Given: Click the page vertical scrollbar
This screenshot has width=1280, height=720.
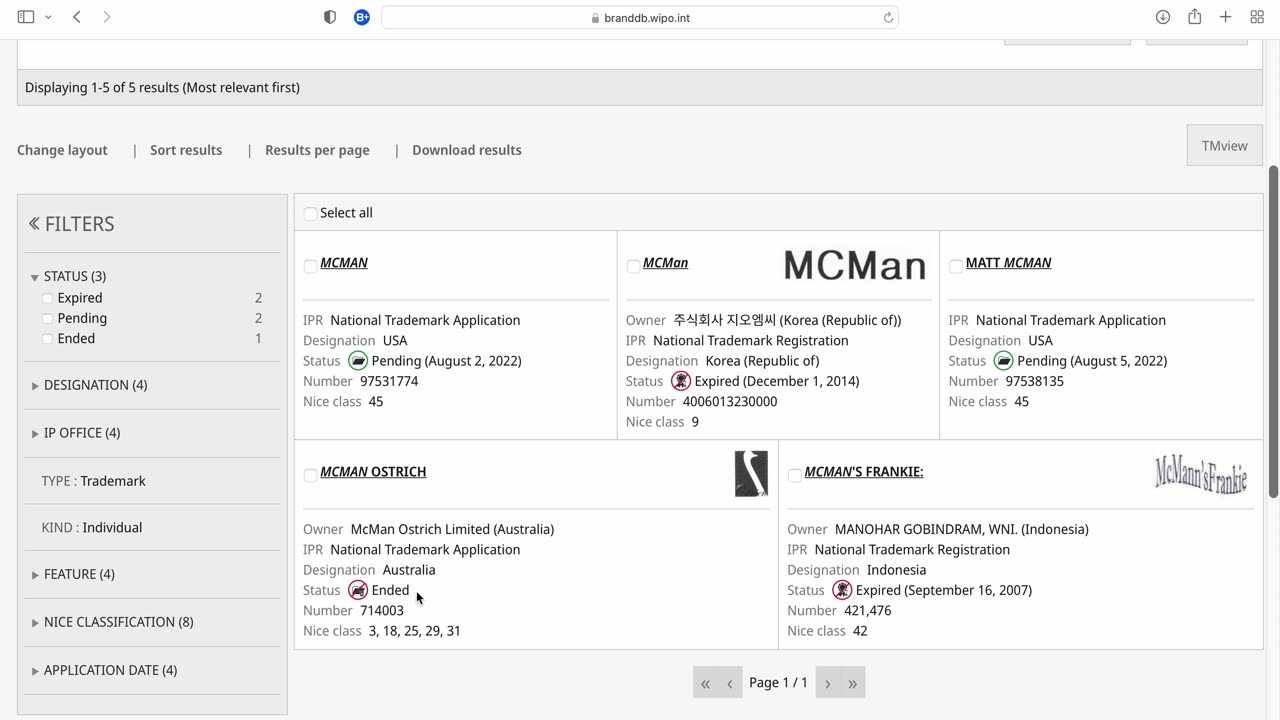Looking at the screenshot, I should point(1273,332).
